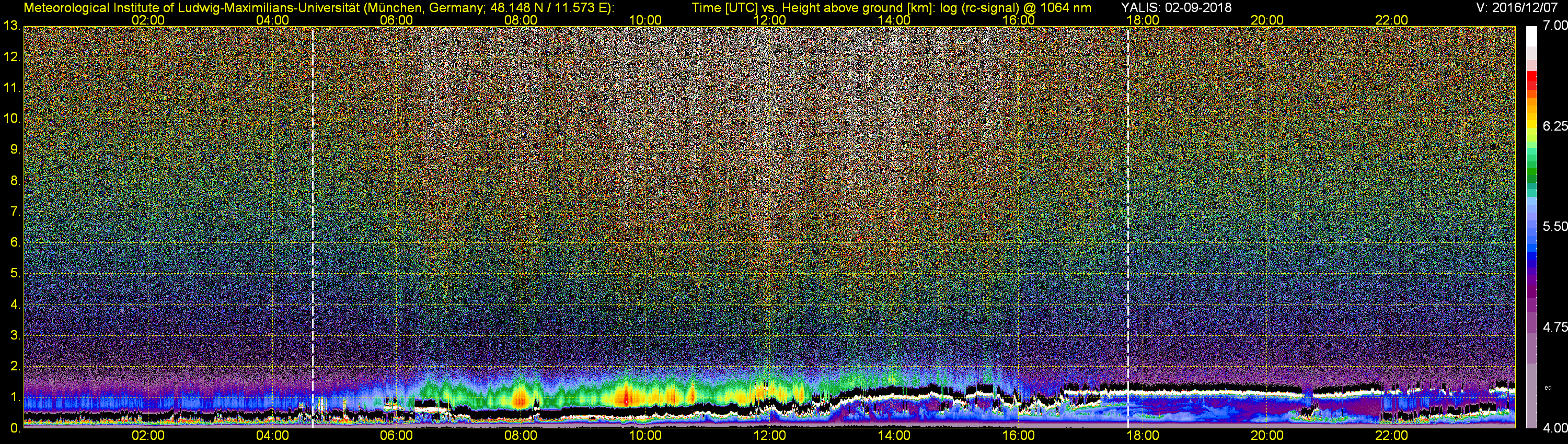
Task: Click the height axis label 5
Action: [x=15, y=274]
